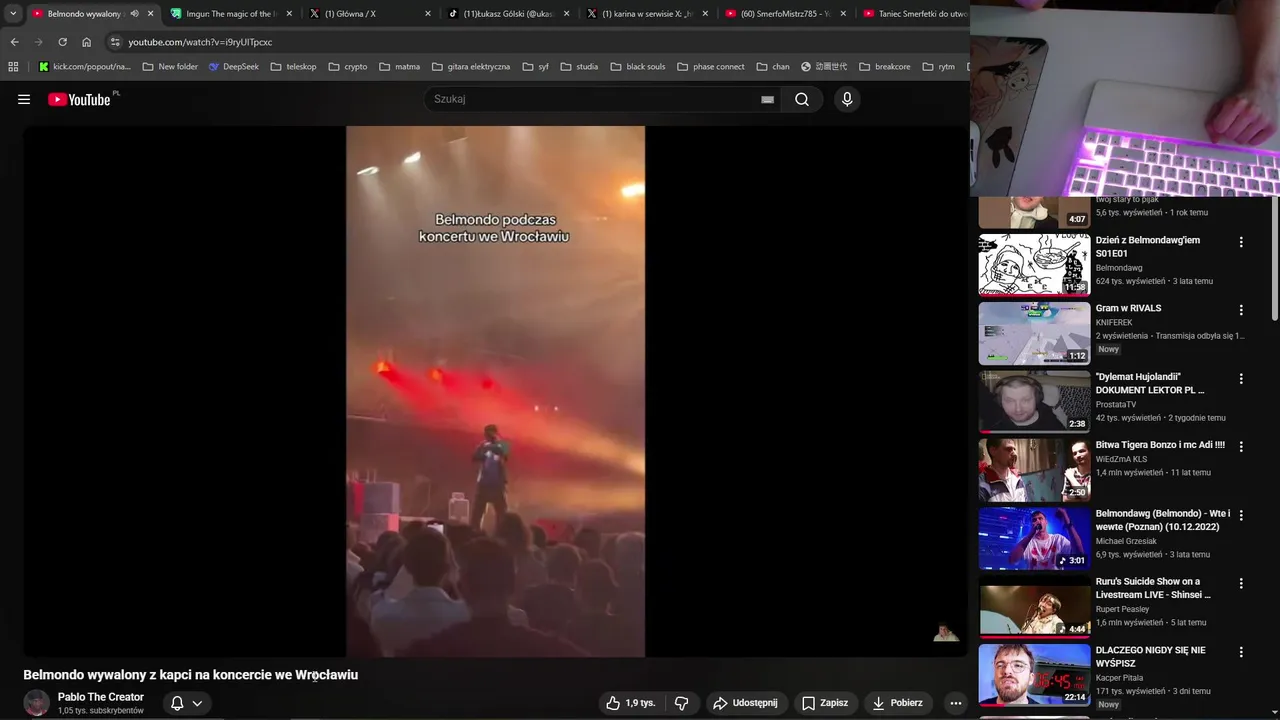Open the Gram w RIVALS video thumbnail
Viewport: 1280px width, 720px height.
(1034, 333)
